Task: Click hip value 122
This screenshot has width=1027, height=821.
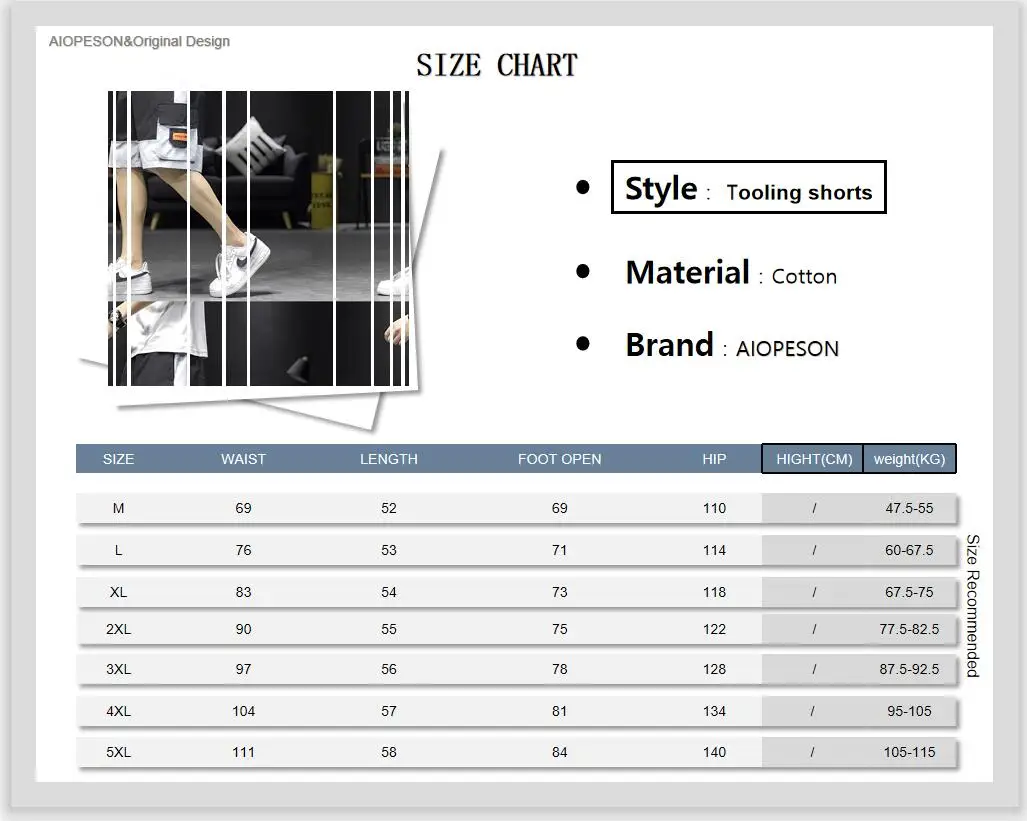Action: pos(715,629)
